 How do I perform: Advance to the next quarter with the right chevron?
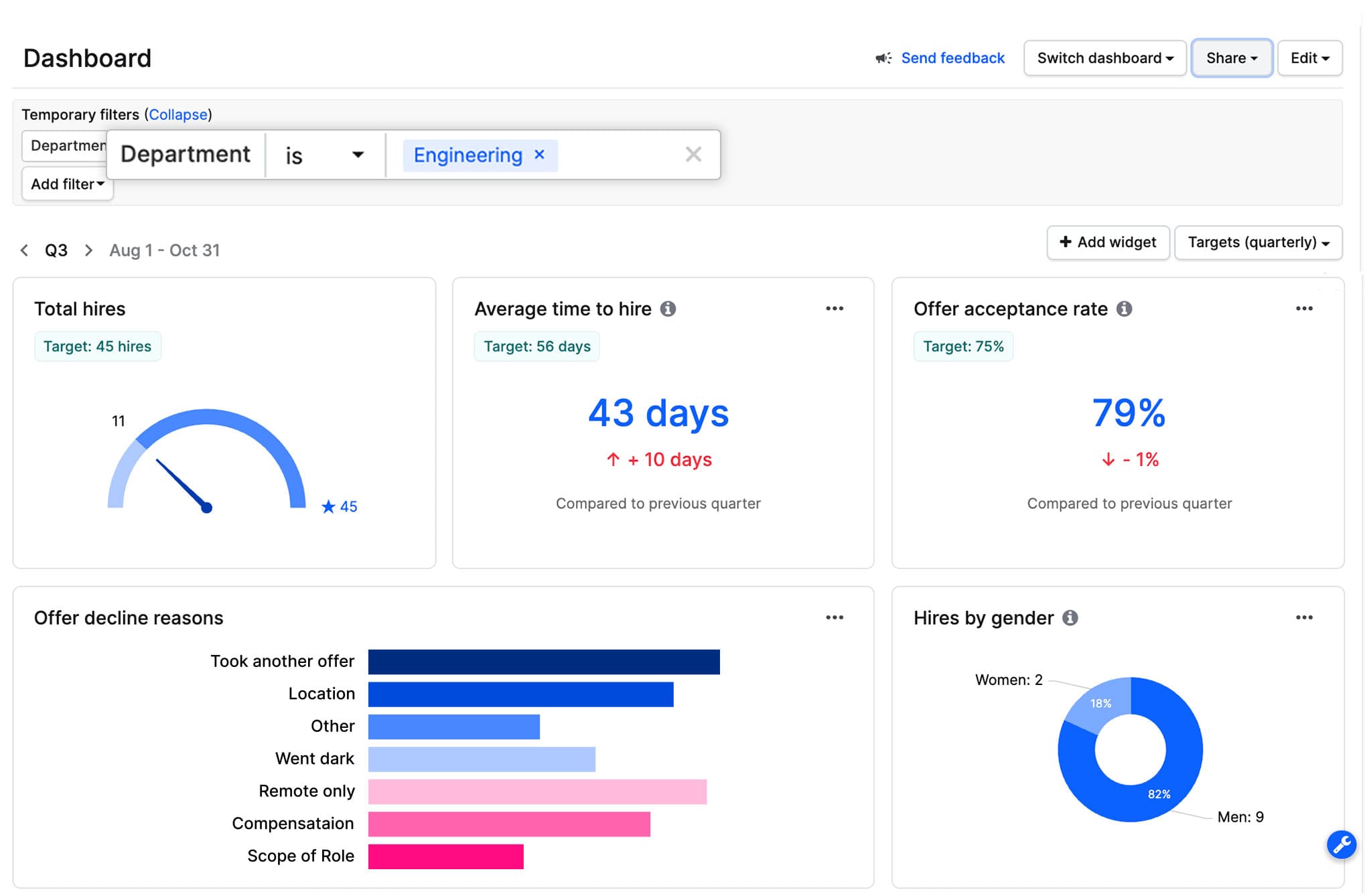[89, 250]
